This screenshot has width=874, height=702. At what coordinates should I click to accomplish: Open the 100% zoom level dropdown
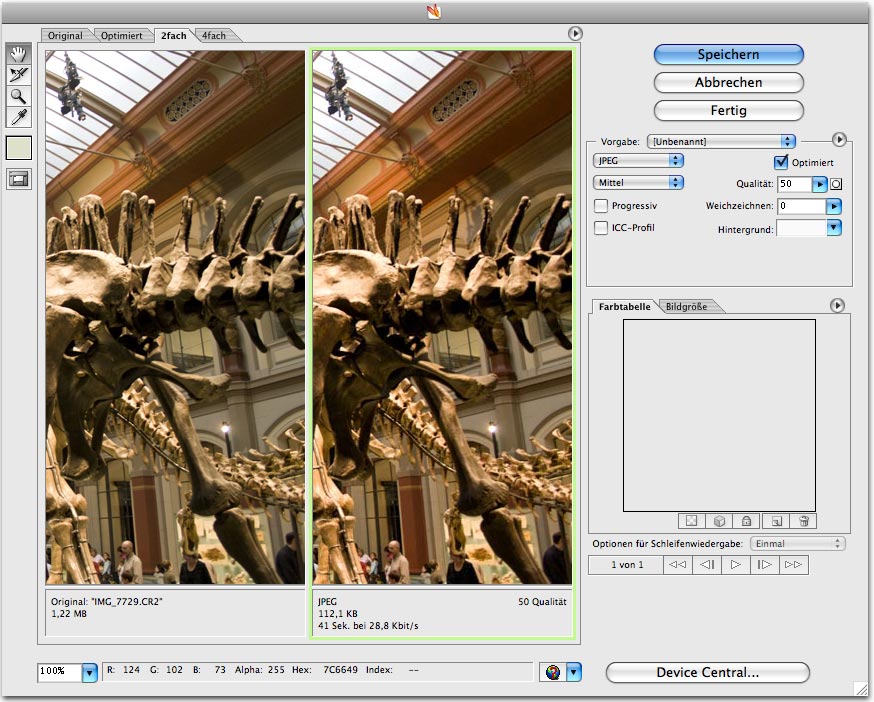coord(89,673)
